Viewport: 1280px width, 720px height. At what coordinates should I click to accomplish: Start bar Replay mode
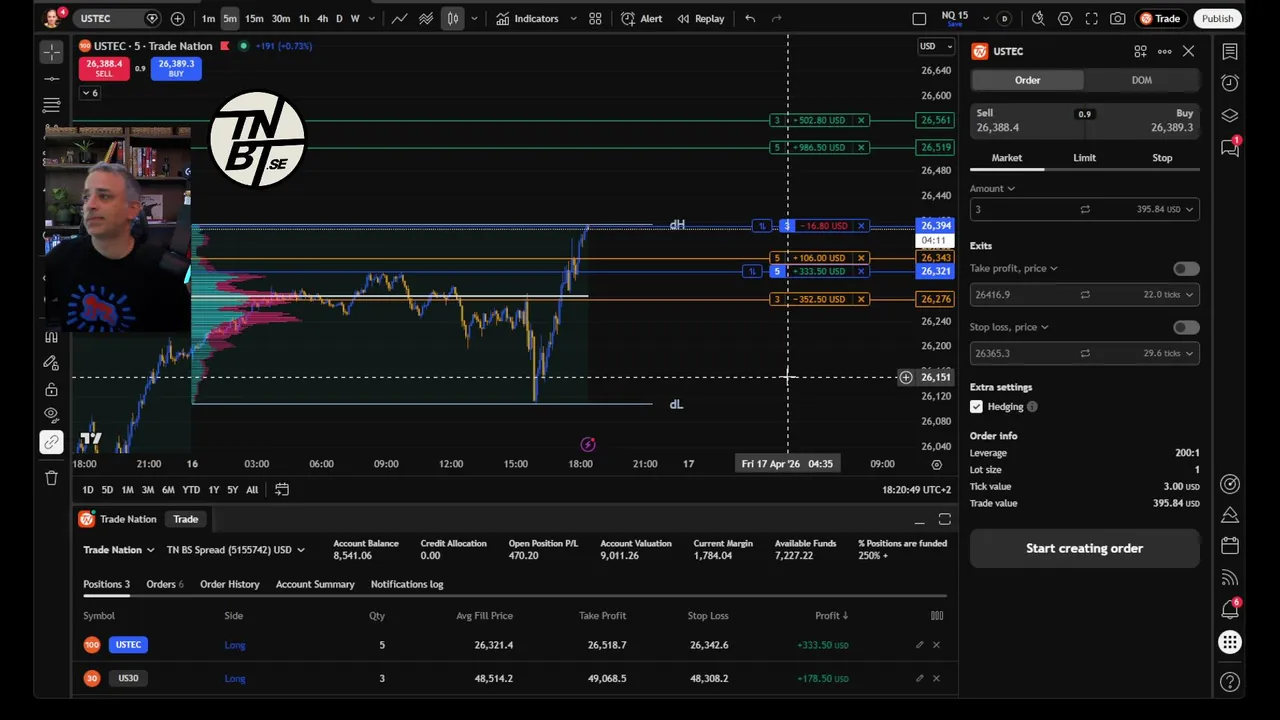click(x=700, y=18)
